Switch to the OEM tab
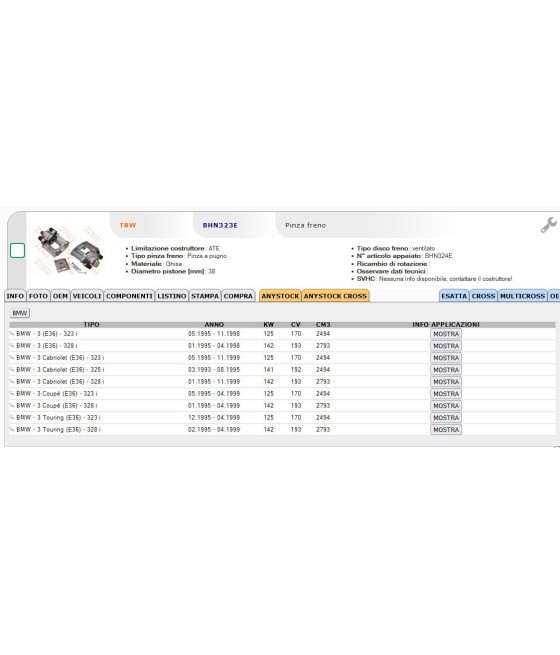The height and width of the screenshot is (655, 560). point(60,296)
